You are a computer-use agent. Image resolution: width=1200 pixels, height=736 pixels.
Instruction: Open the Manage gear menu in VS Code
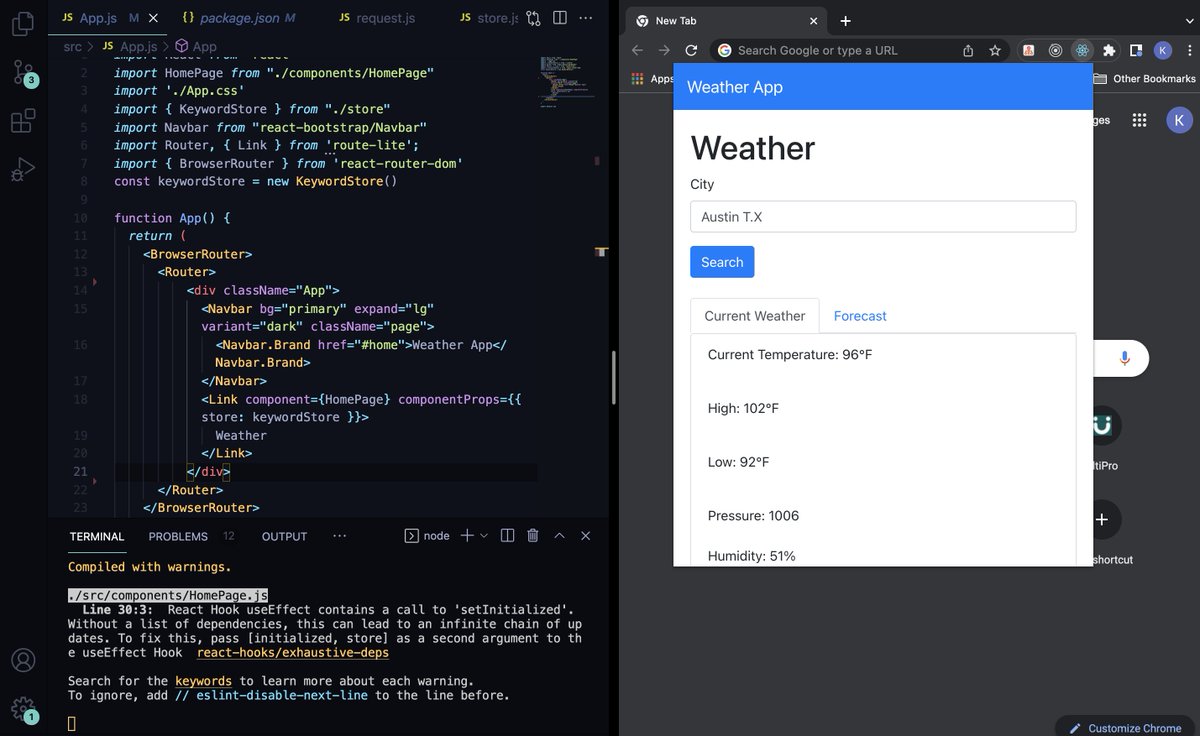[x=23, y=709]
